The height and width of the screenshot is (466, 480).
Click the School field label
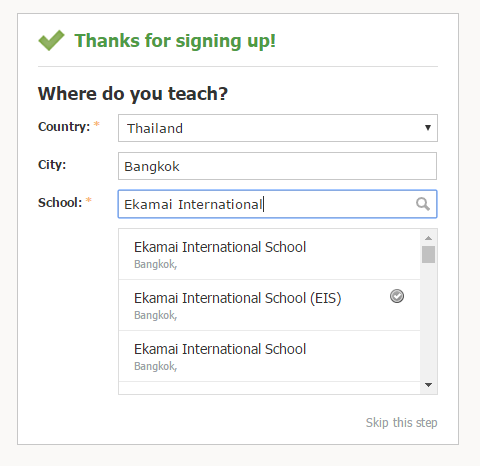(60, 203)
